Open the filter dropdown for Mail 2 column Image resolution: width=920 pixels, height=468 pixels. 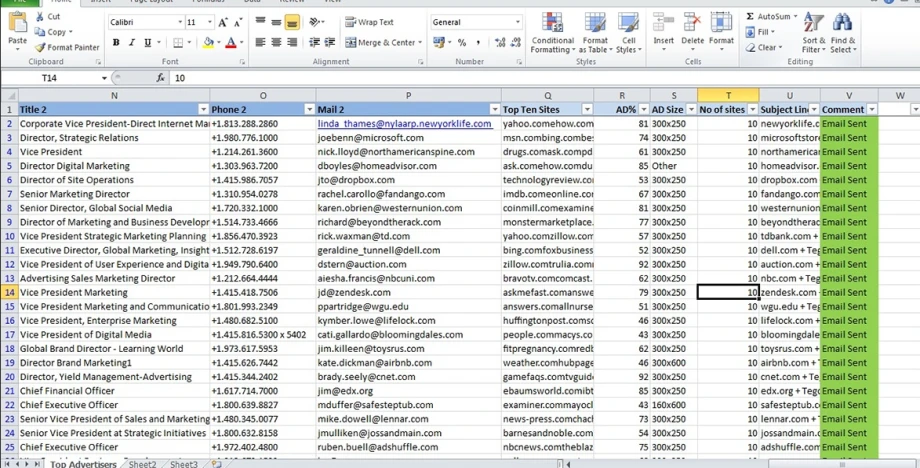pos(493,109)
